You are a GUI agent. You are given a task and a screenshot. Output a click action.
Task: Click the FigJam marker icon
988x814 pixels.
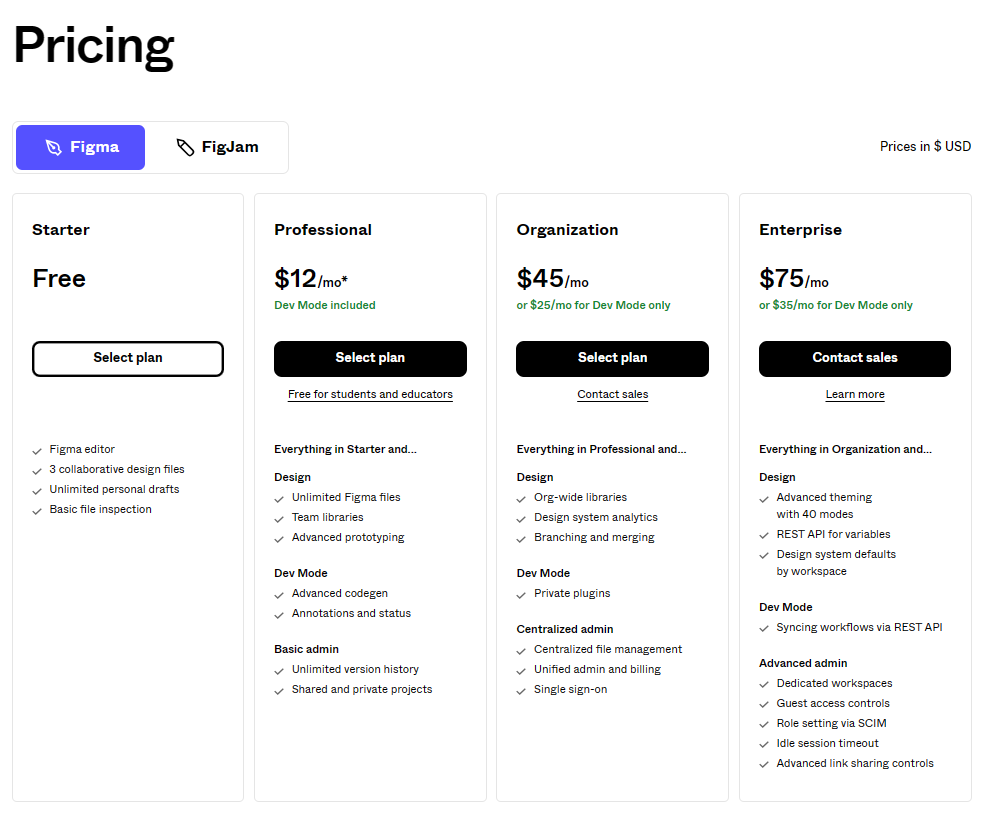click(185, 147)
